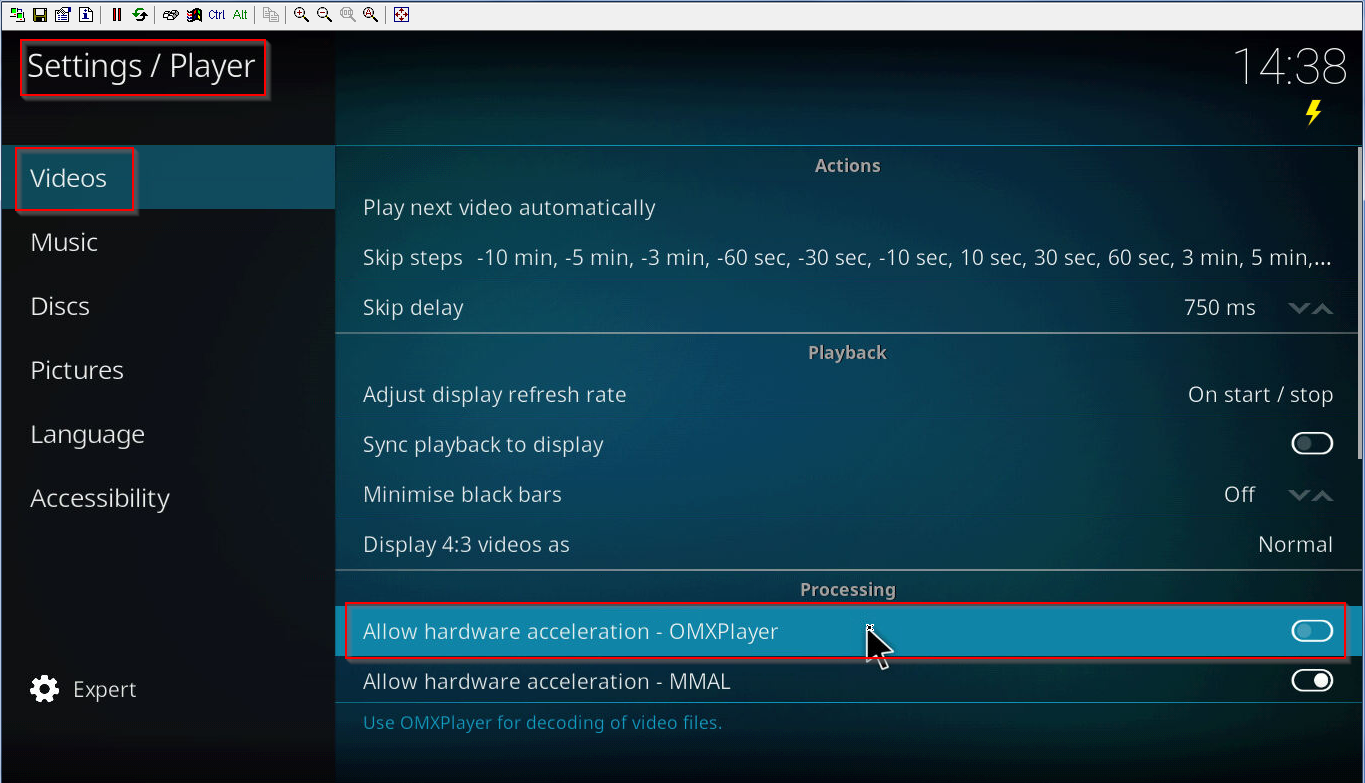The image size is (1365, 783).
Task: Click the Expert settings level gear icon
Action: click(45, 689)
